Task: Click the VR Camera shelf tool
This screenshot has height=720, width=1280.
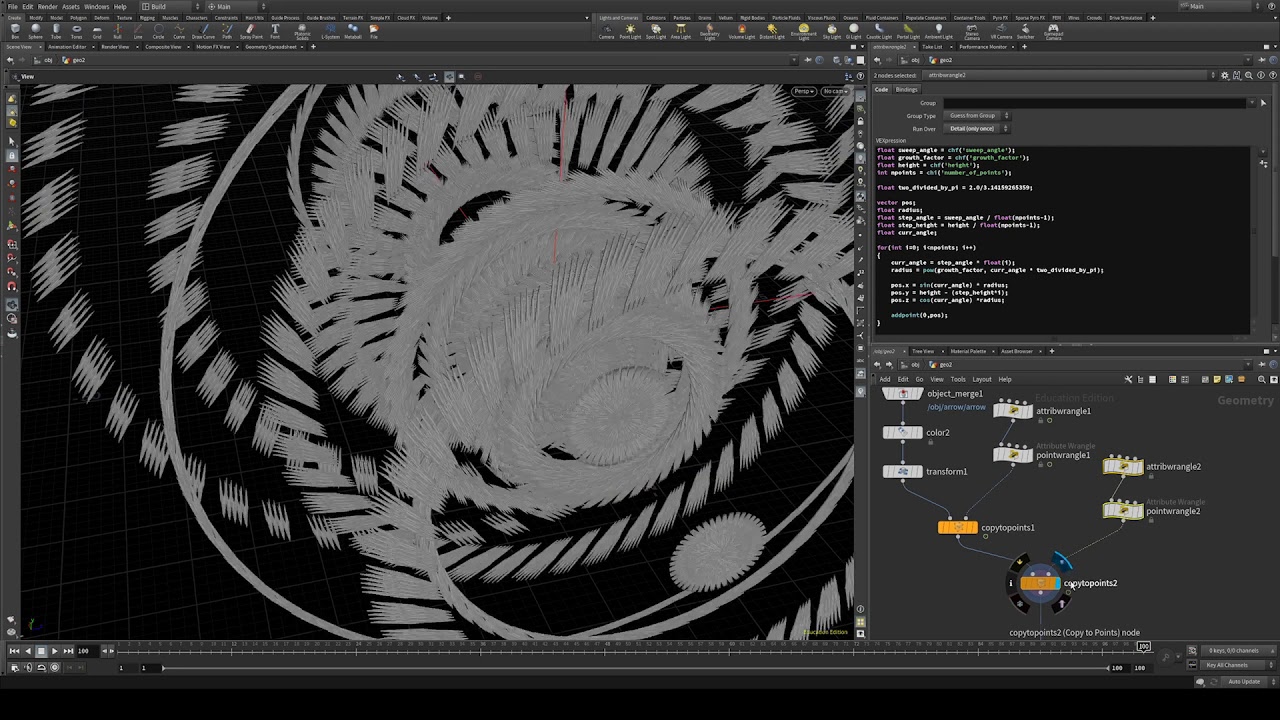Action: tap(1001, 31)
